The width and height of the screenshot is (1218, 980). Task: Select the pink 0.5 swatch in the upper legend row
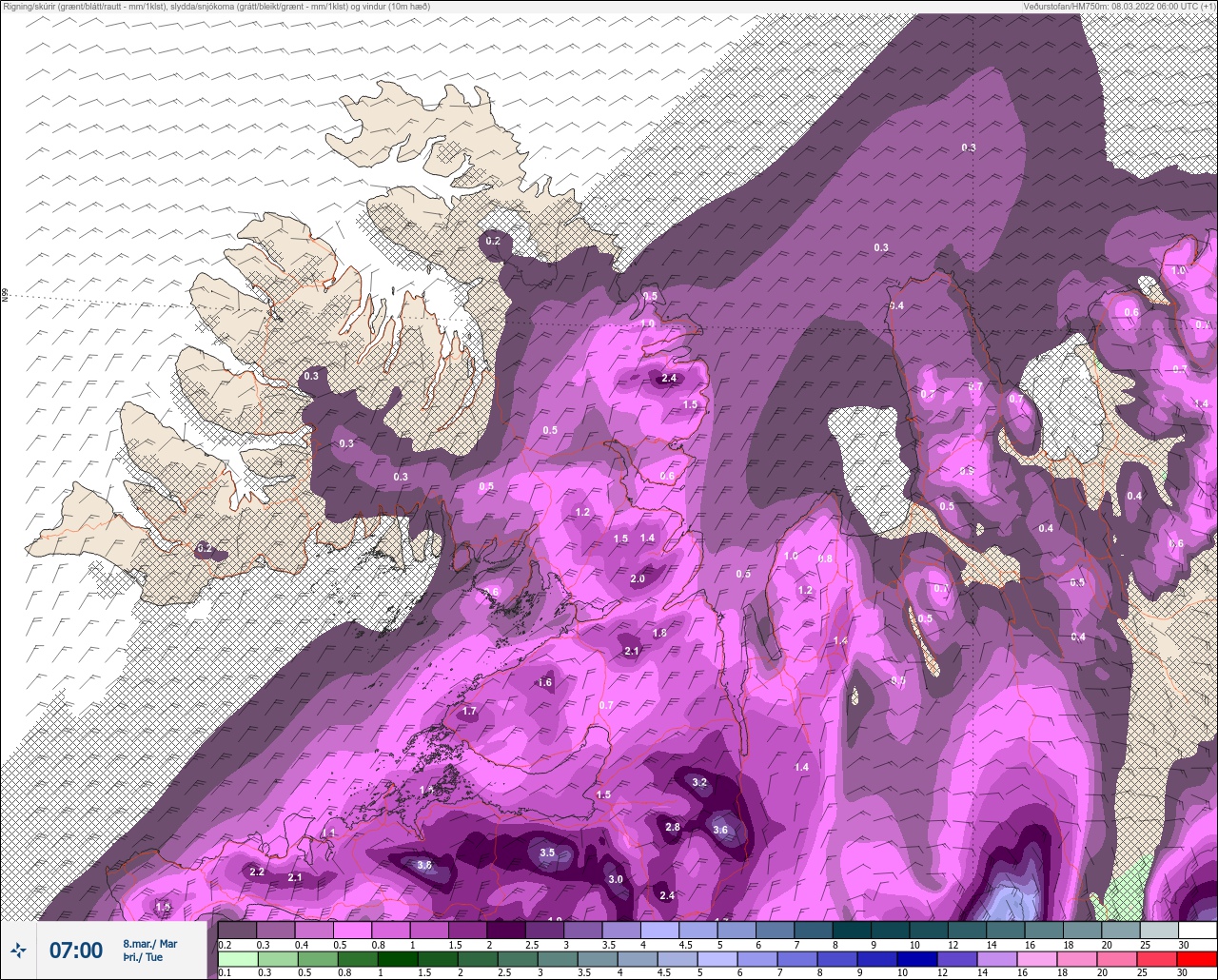[x=352, y=930]
